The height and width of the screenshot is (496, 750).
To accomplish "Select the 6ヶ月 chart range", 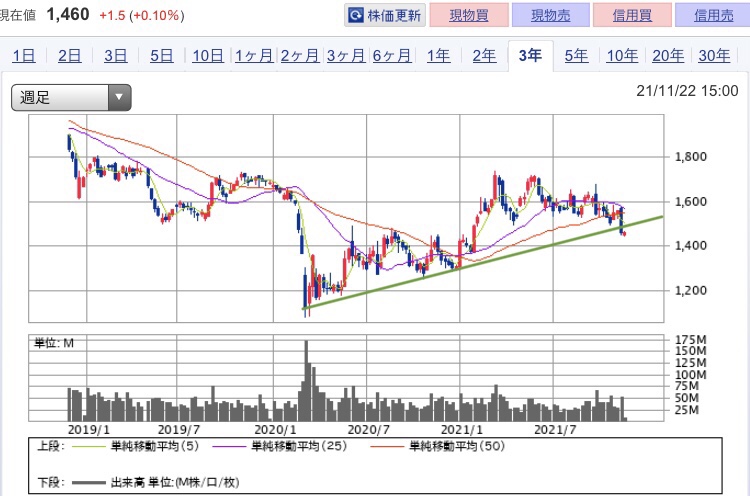I will coord(392,56).
